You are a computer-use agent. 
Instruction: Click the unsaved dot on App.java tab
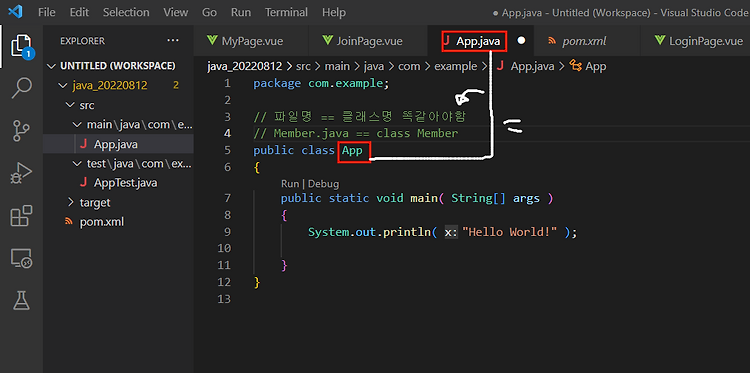[x=521, y=41]
